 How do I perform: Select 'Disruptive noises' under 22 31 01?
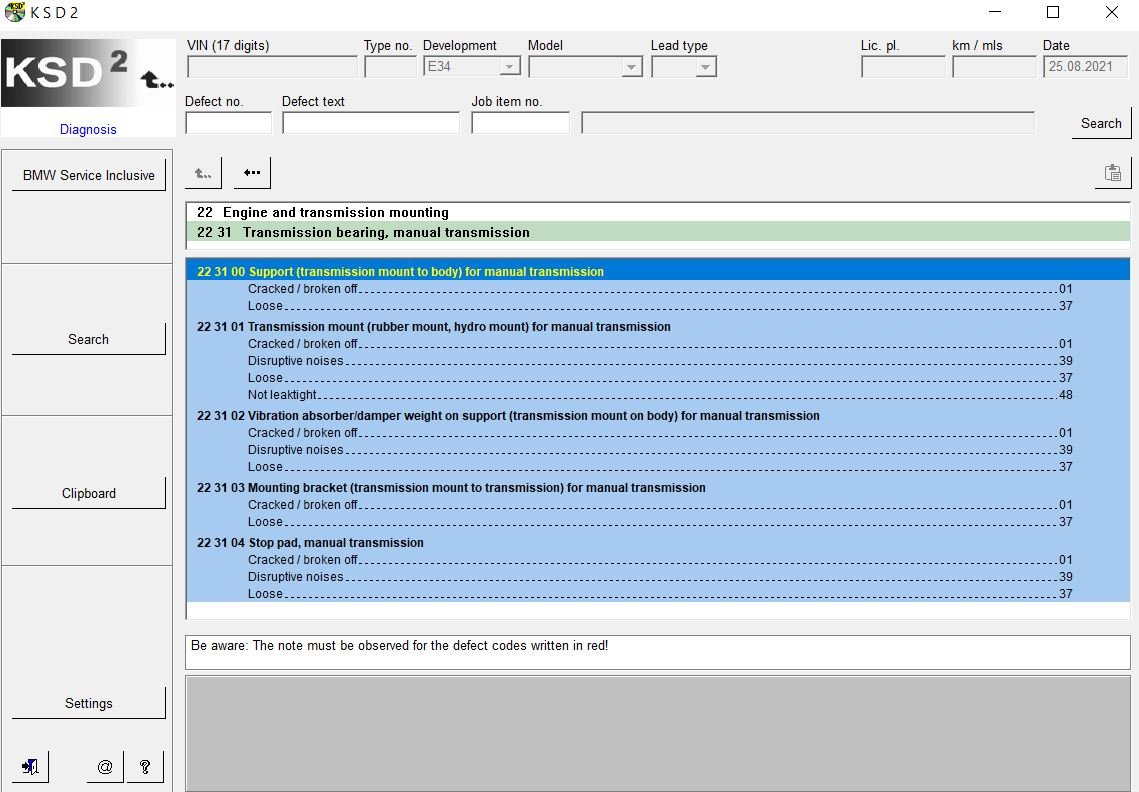(658, 361)
